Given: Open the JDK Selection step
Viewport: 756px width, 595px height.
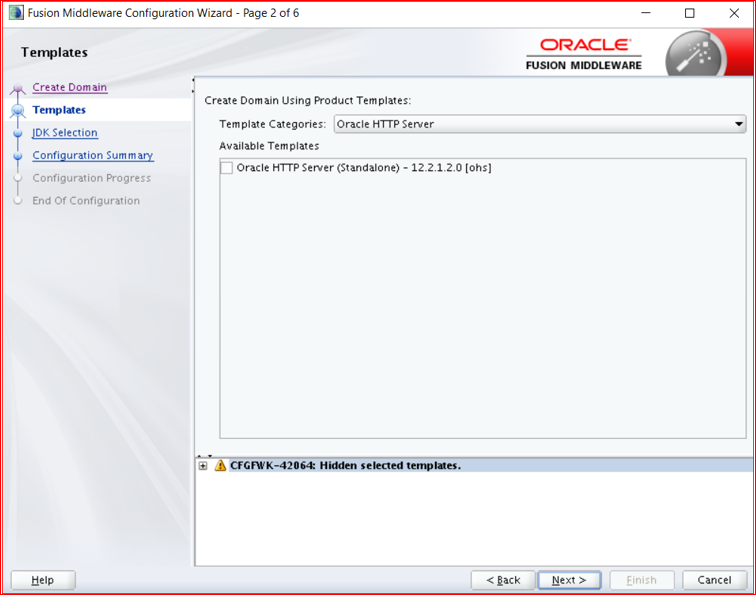Looking at the screenshot, I should point(65,133).
